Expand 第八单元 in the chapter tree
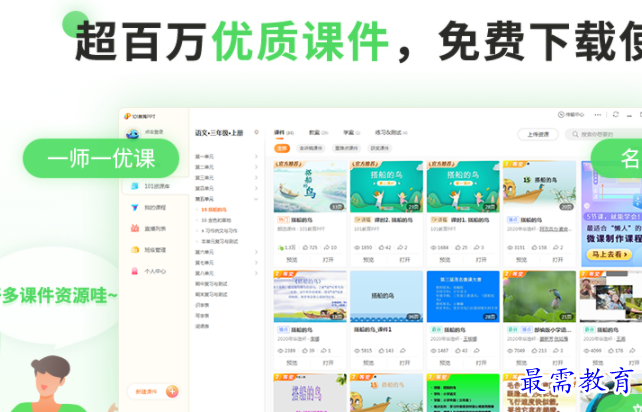The width and height of the screenshot is (642, 412). [257, 273]
